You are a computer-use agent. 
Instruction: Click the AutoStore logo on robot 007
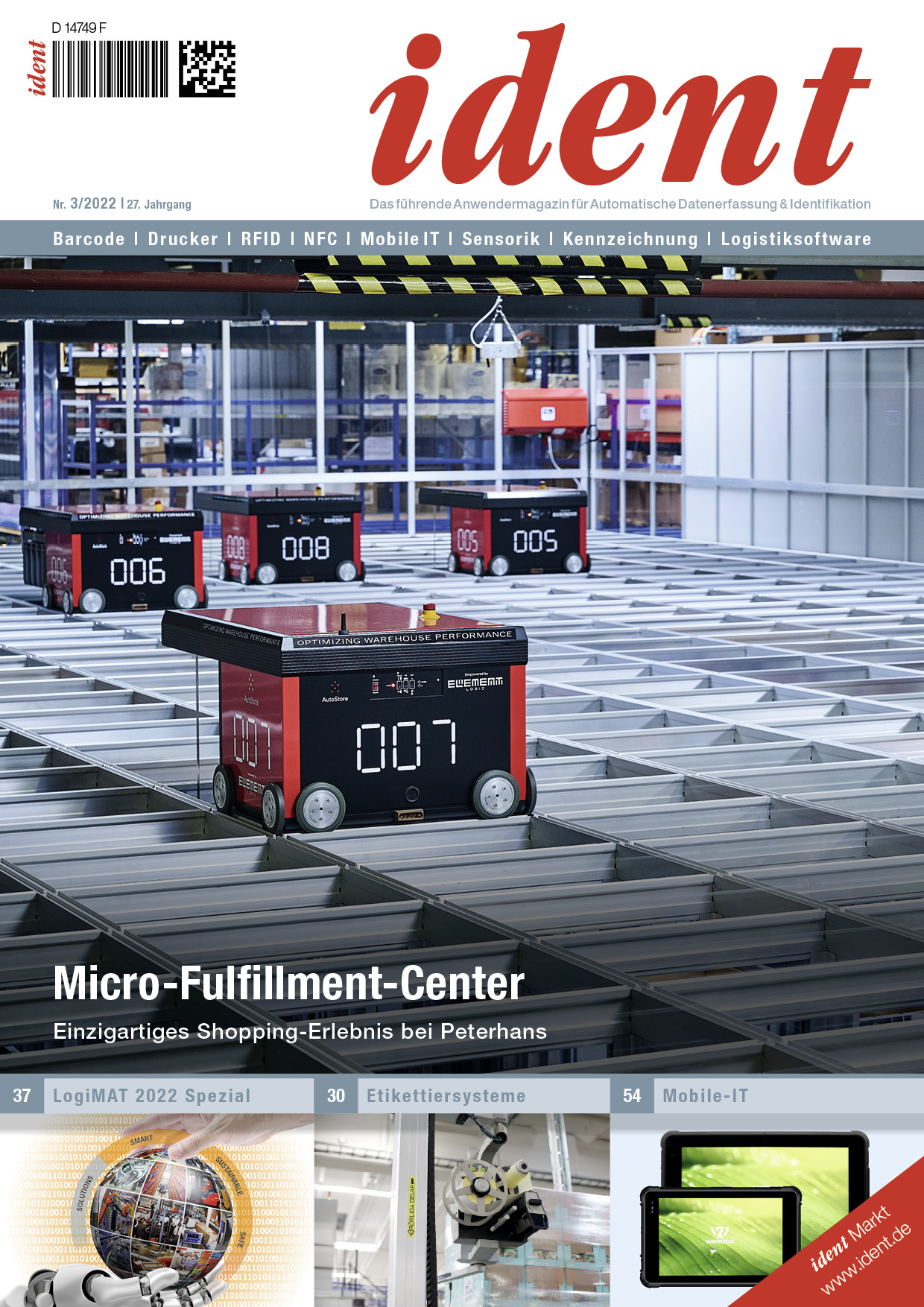(335, 691)
